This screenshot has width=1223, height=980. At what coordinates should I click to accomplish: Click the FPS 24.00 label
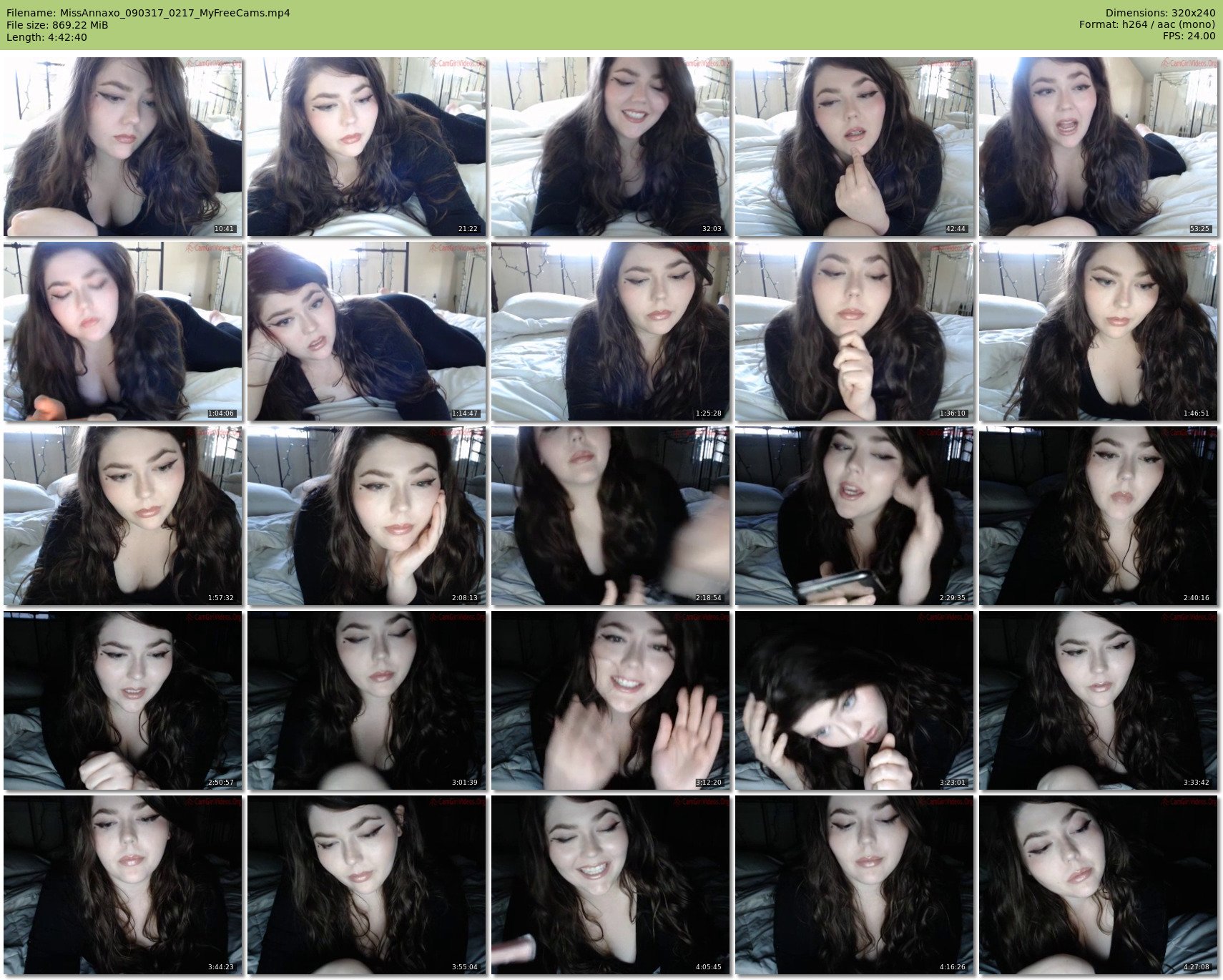click(x=1189, y=36)
